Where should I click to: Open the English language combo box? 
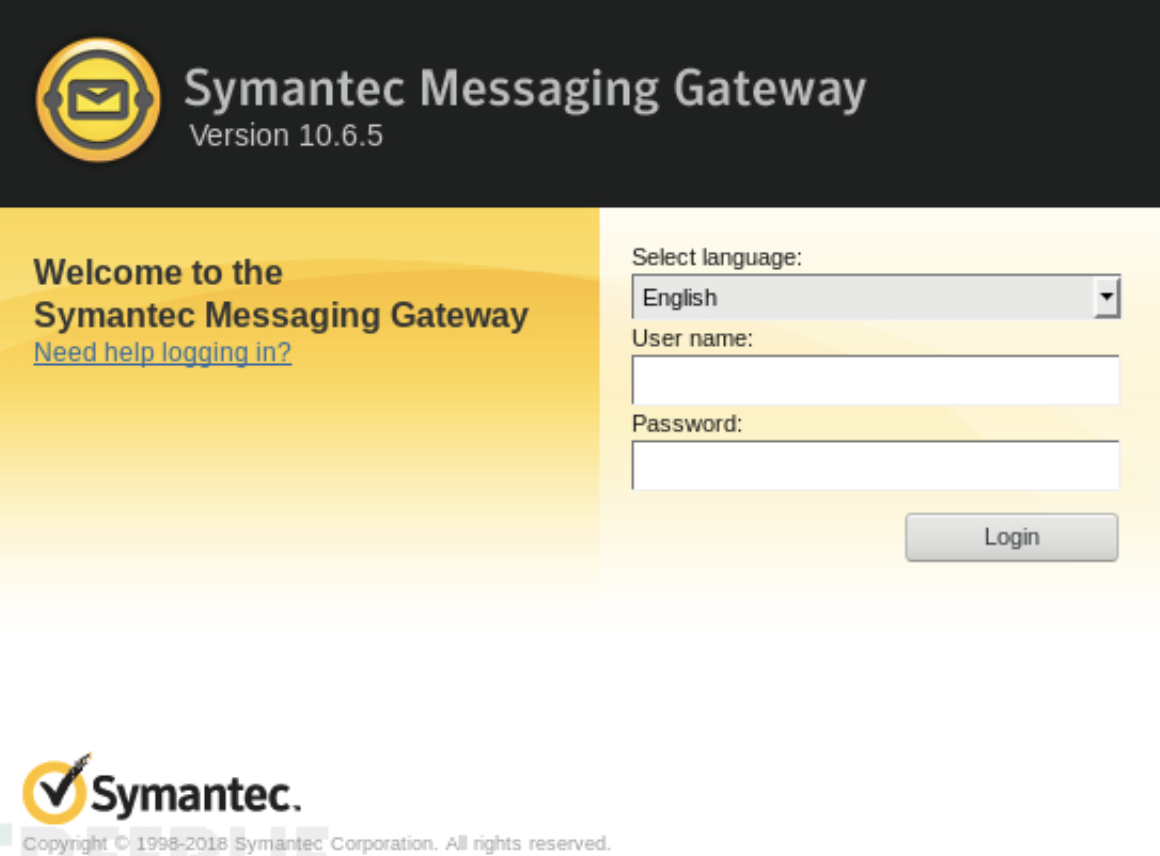862,298
